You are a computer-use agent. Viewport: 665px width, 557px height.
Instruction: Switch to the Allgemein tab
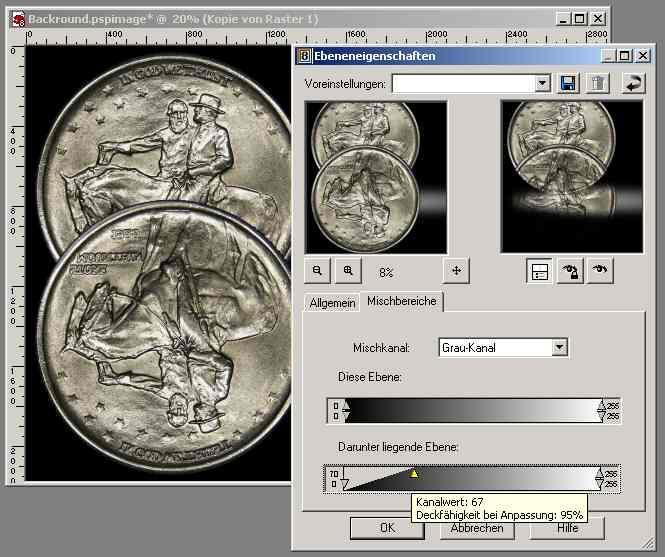tap(332, 303)
